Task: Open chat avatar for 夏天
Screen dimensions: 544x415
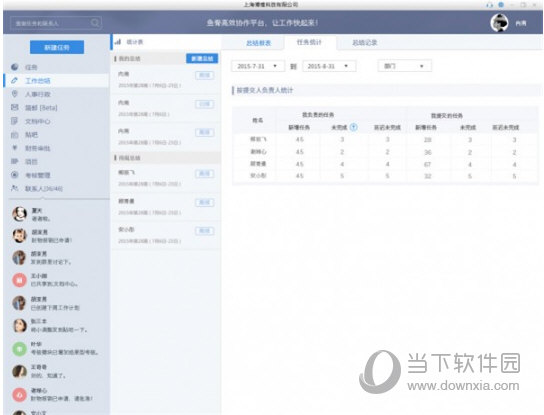Action: point(19,214)
